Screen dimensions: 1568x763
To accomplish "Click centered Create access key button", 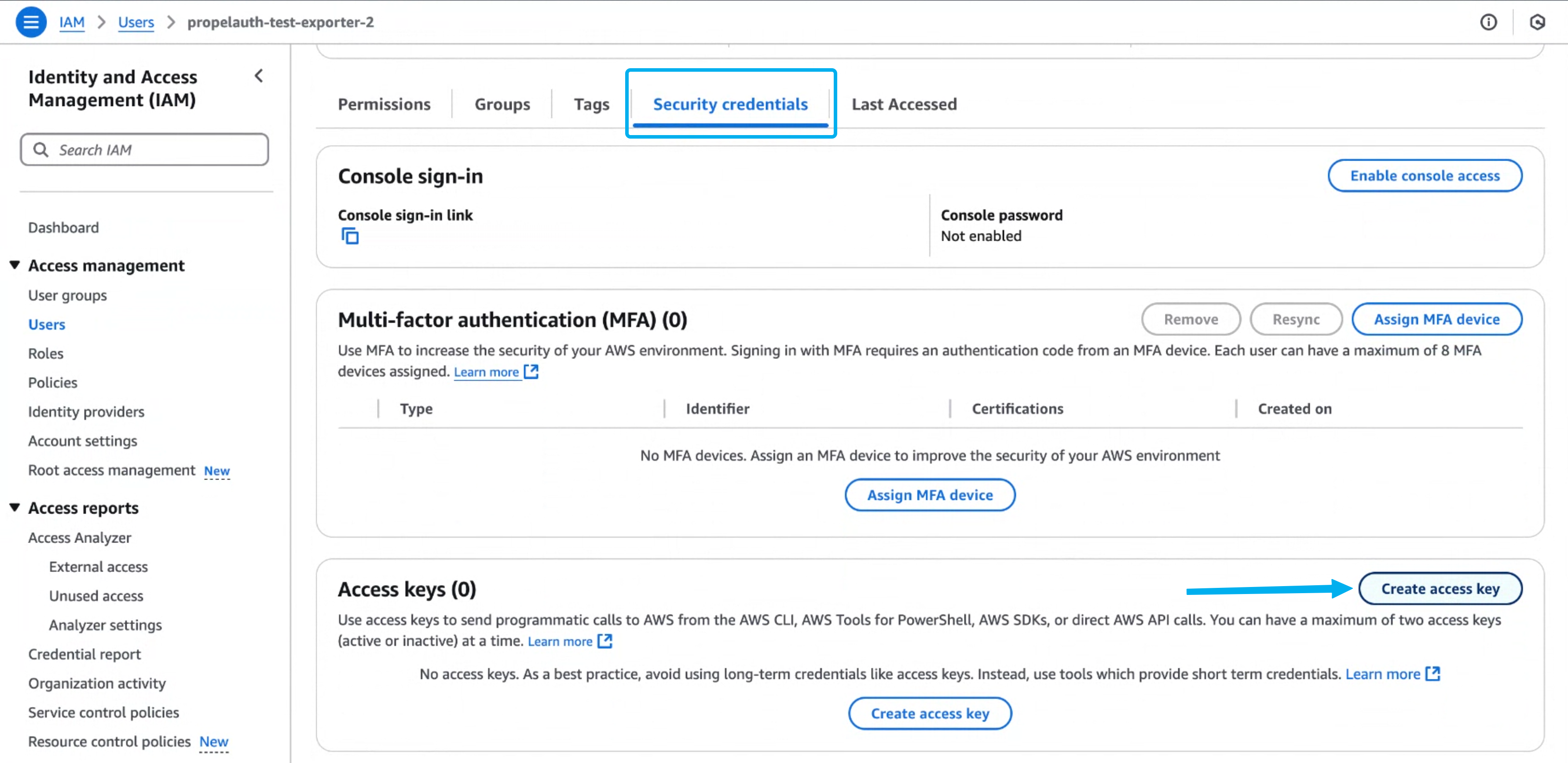I will point(930,713).
